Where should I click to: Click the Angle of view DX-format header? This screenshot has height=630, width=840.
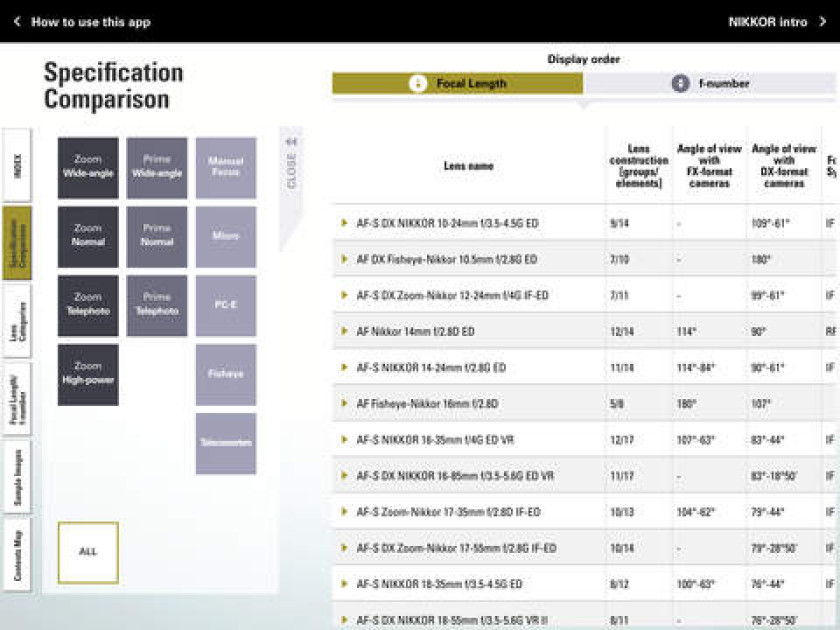pos(784,166)
